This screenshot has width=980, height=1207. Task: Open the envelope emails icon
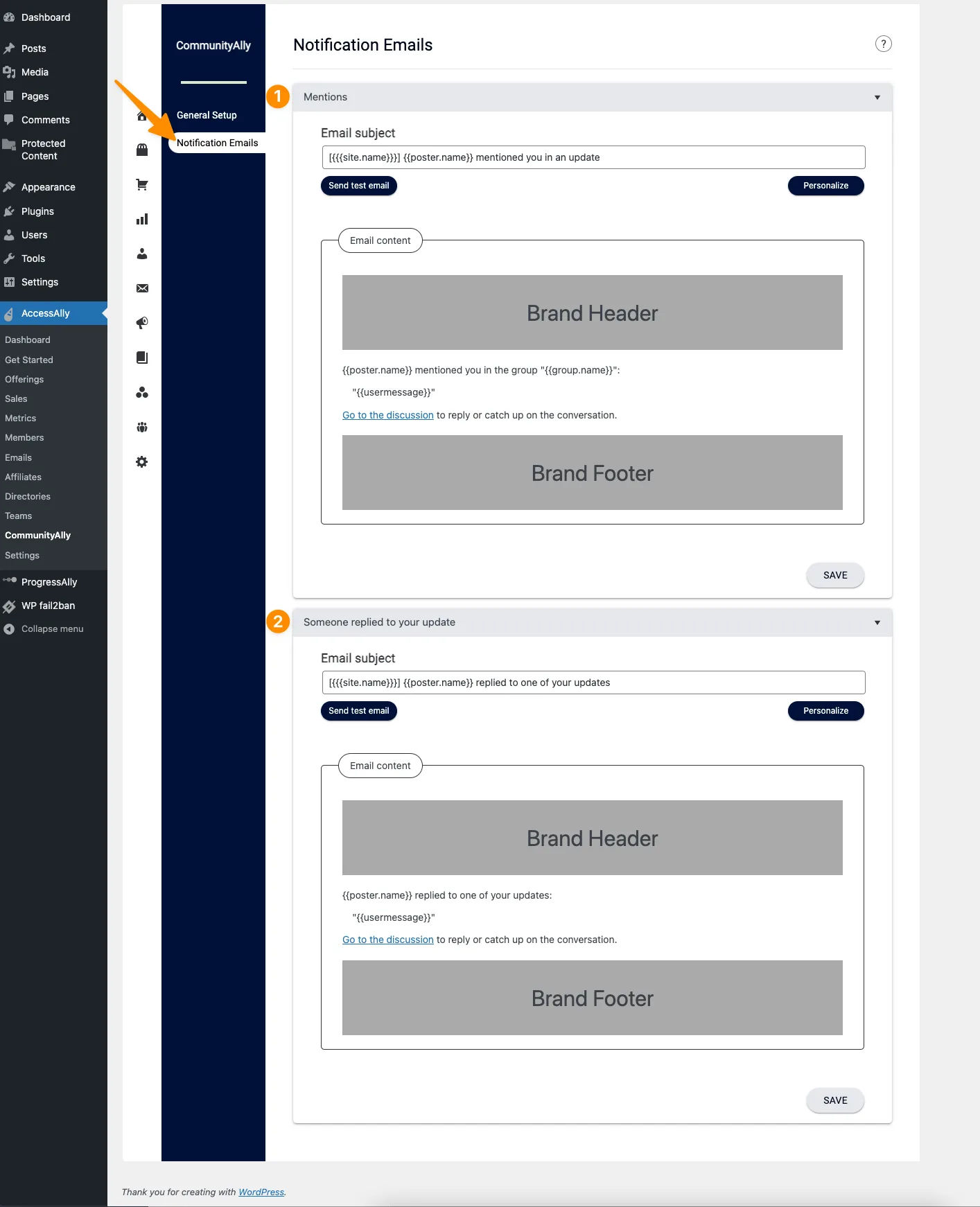142,288
